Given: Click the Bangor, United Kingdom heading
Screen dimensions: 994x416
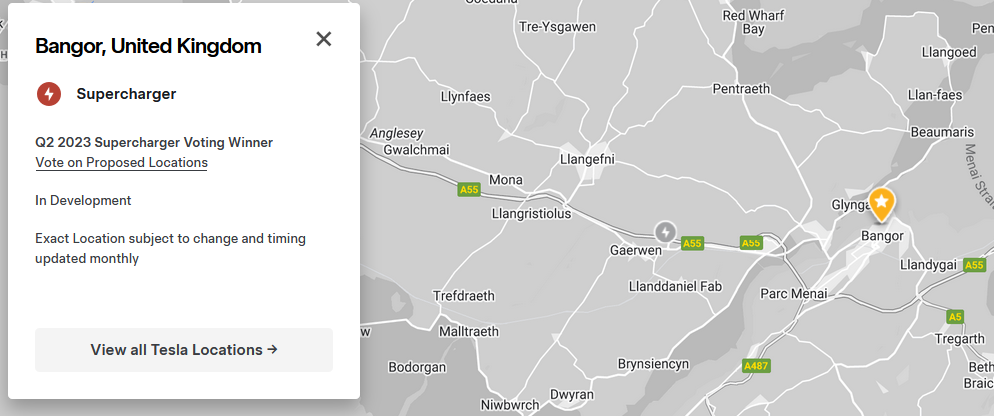Looking at the screenshot, I should point(148,46).
